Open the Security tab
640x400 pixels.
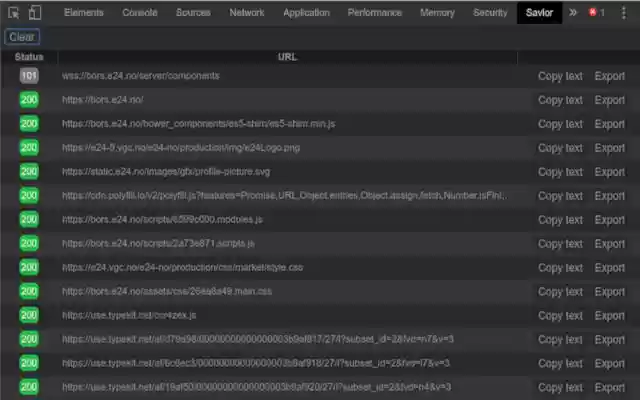490,13
